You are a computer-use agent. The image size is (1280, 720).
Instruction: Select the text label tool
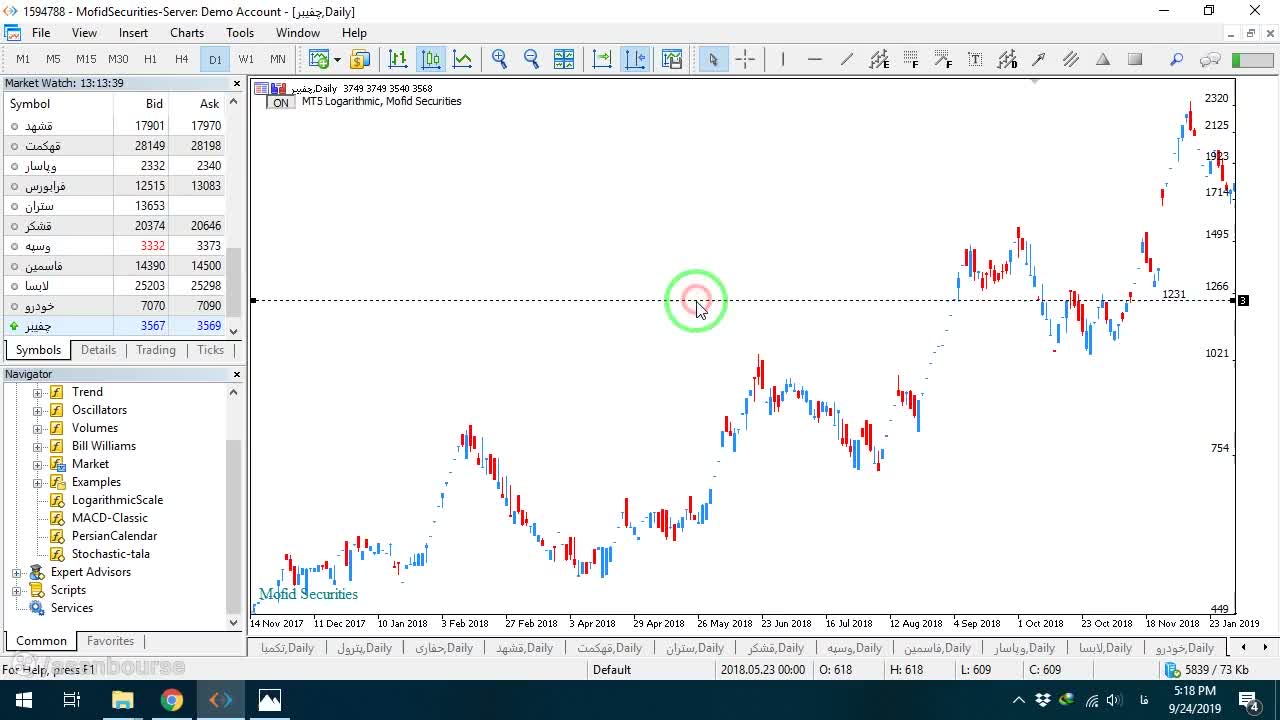click(975, 59)
